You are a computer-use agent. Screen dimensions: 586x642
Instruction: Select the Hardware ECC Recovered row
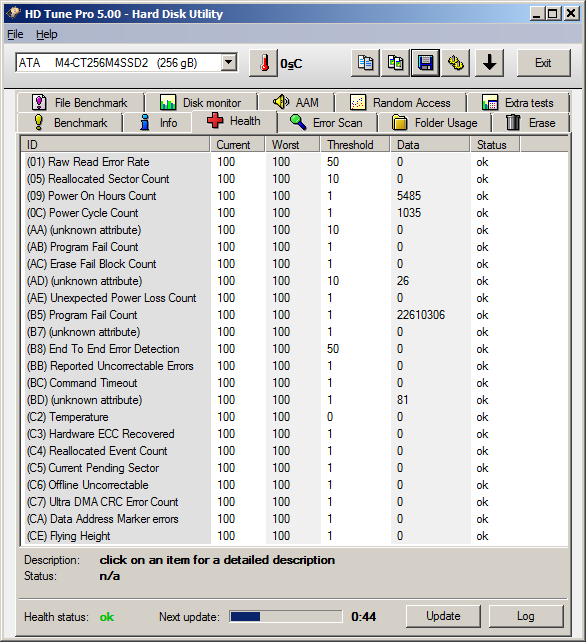(x=294, y=434)
